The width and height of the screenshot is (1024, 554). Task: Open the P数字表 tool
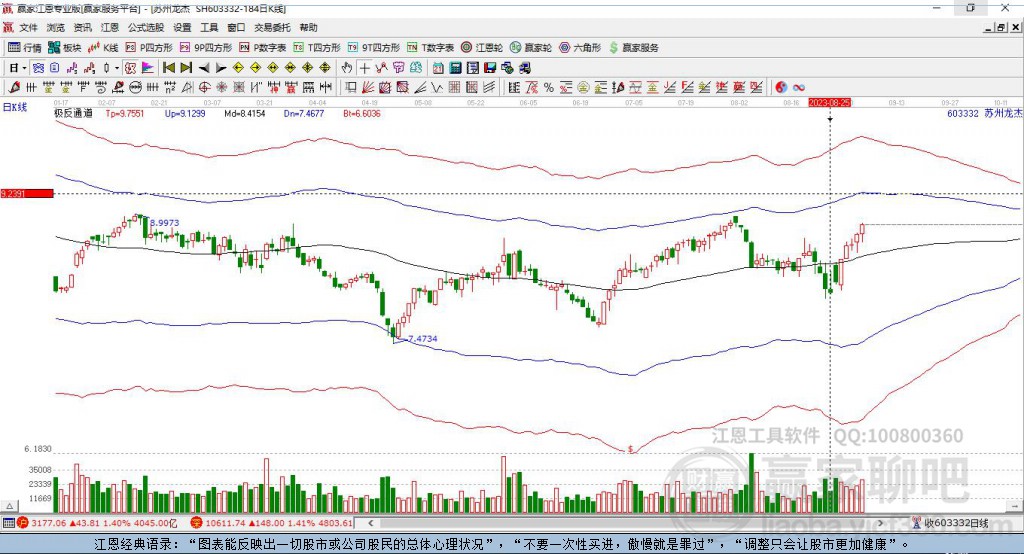click(x=263, y=48)
